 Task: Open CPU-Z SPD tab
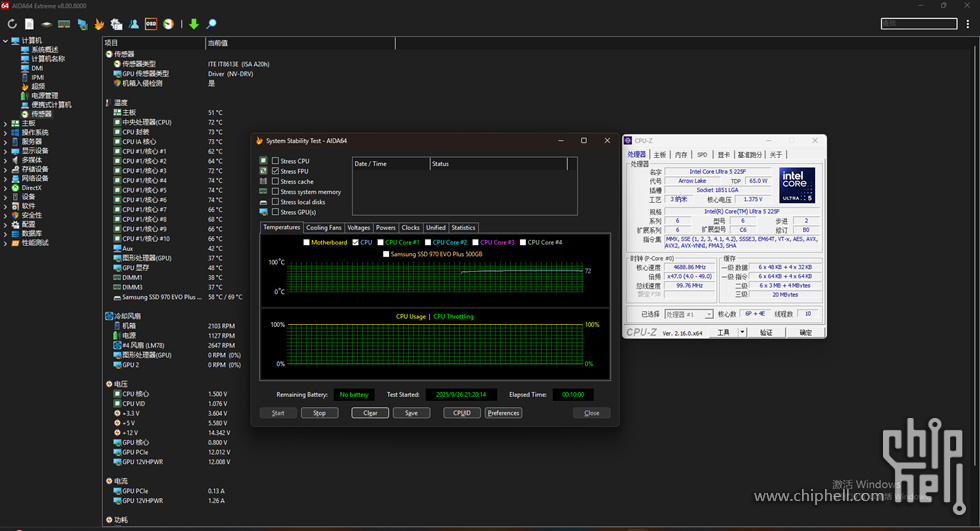[702, 154]
